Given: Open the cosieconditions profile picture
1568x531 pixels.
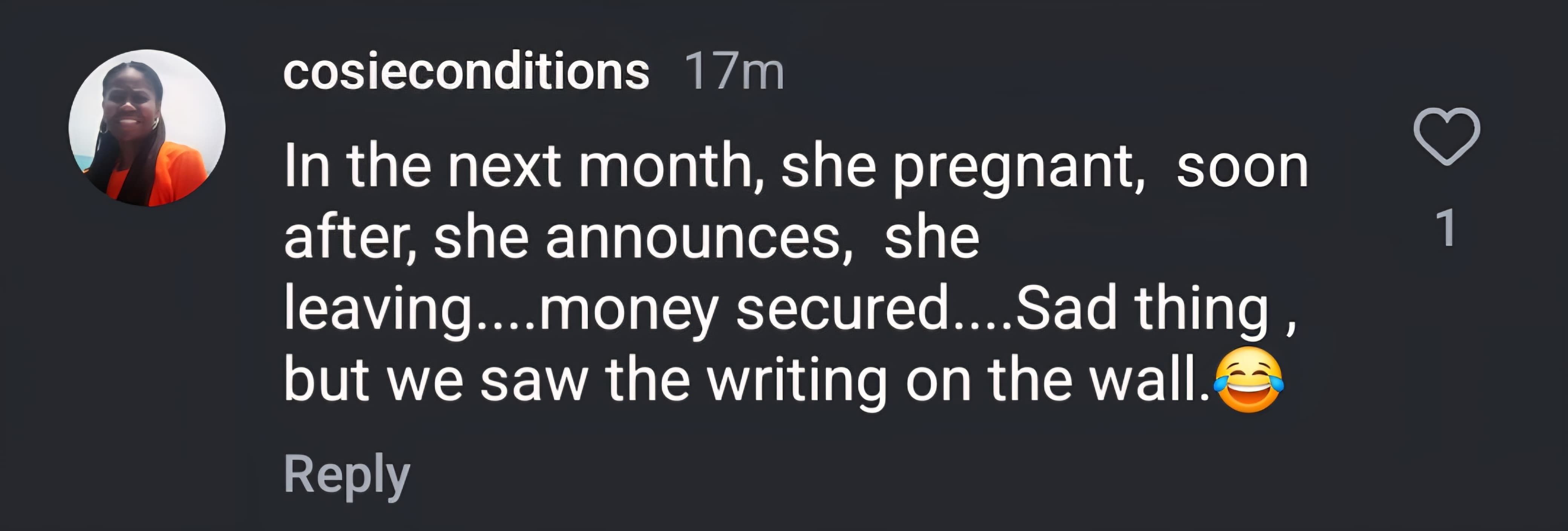Looking at the screenshot, I should pyautogui.click(x=147, y=128).
